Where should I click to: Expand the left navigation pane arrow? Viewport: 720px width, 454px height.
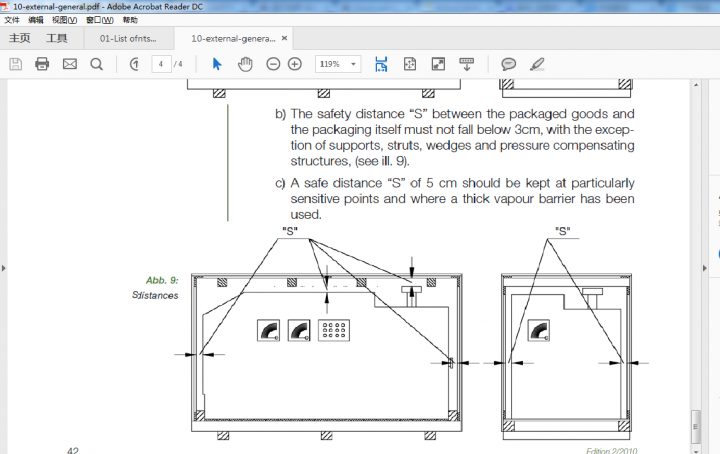click(x=4, y=268)
